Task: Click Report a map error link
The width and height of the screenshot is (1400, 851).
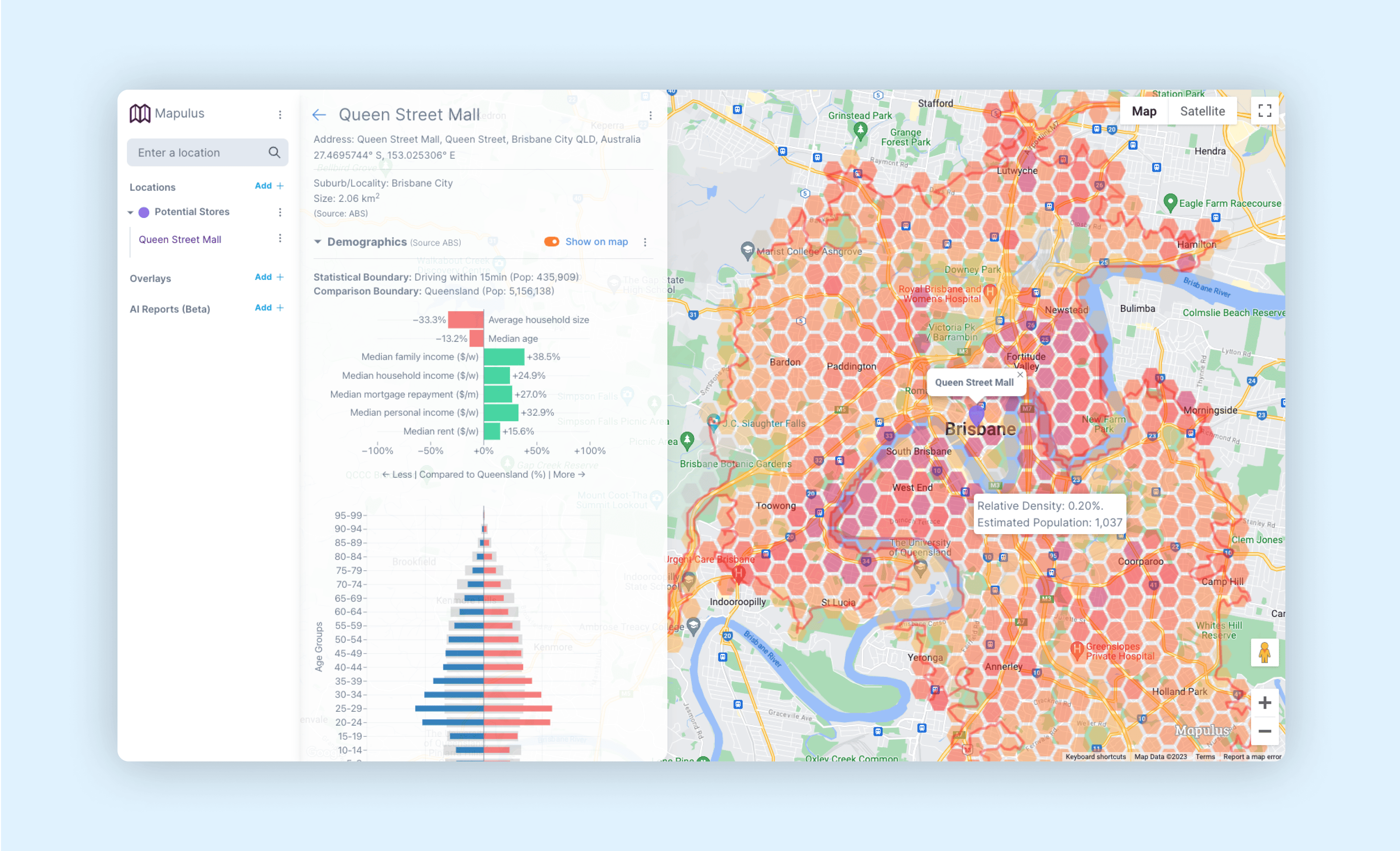Action: point(1252,757)
